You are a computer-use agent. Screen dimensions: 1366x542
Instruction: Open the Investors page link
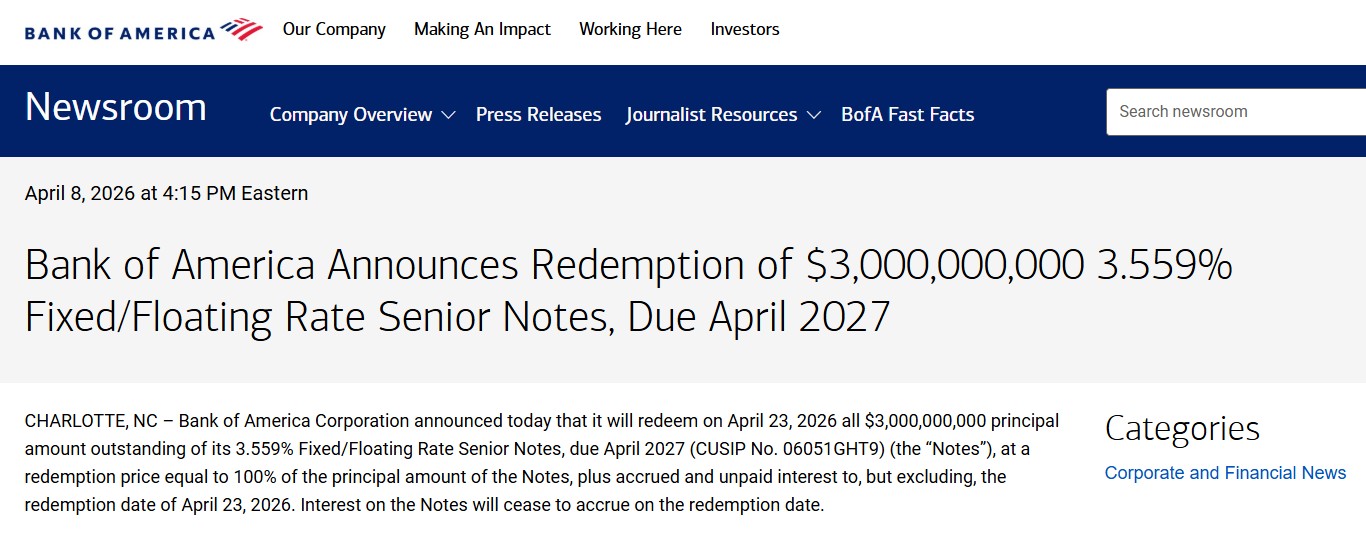pos(745,29)
